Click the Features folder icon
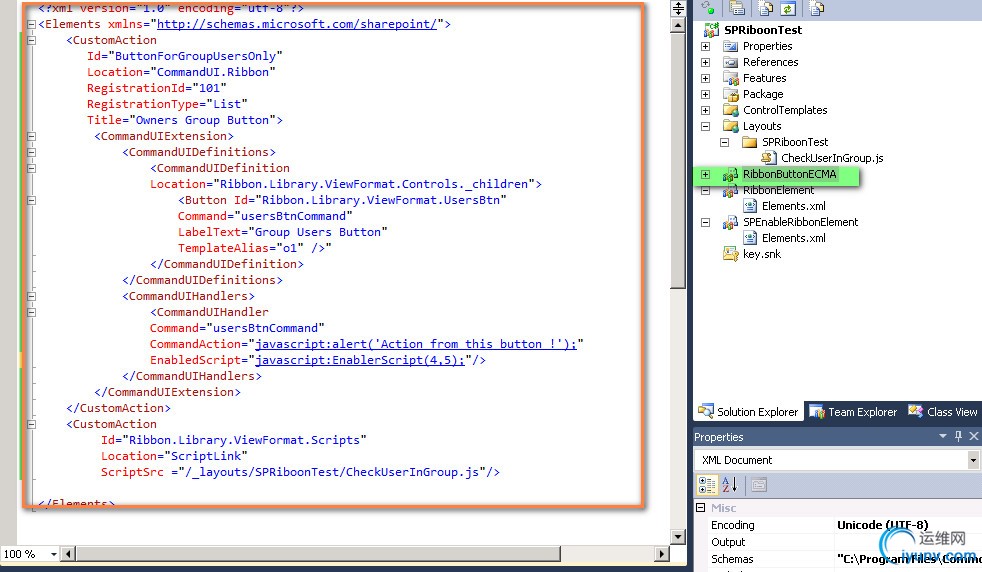Viewport: 982px width, 572px height. pos(730,78)
